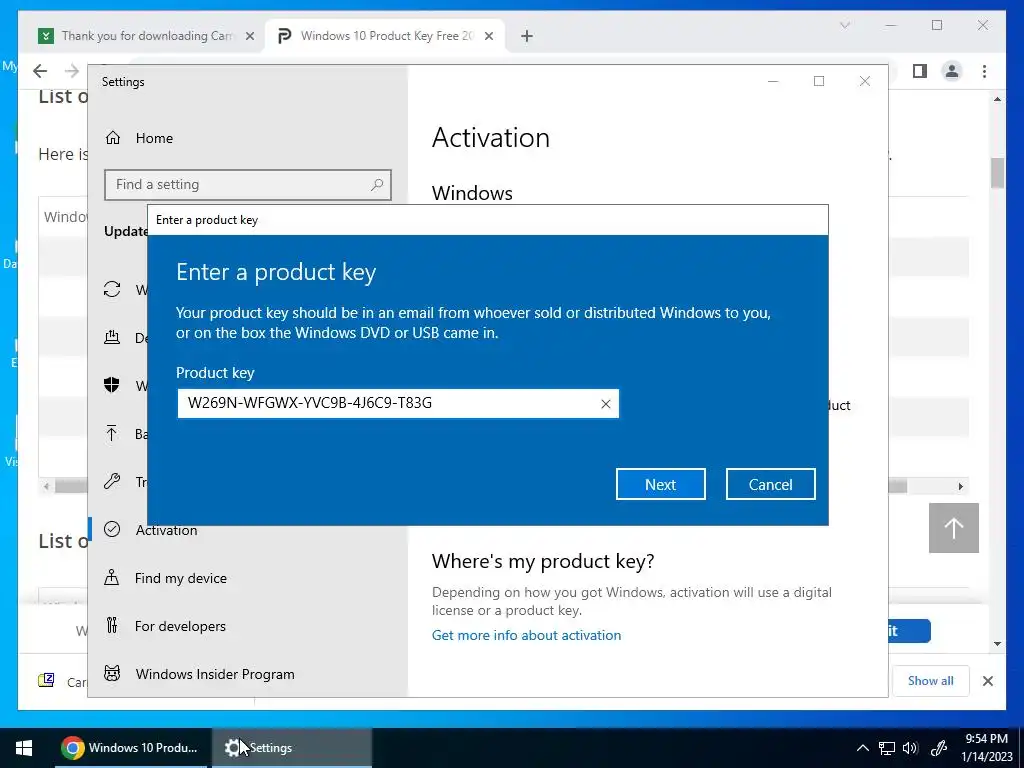
Task: Open For developers in Settings sidebar
Action: pos(180,626)
